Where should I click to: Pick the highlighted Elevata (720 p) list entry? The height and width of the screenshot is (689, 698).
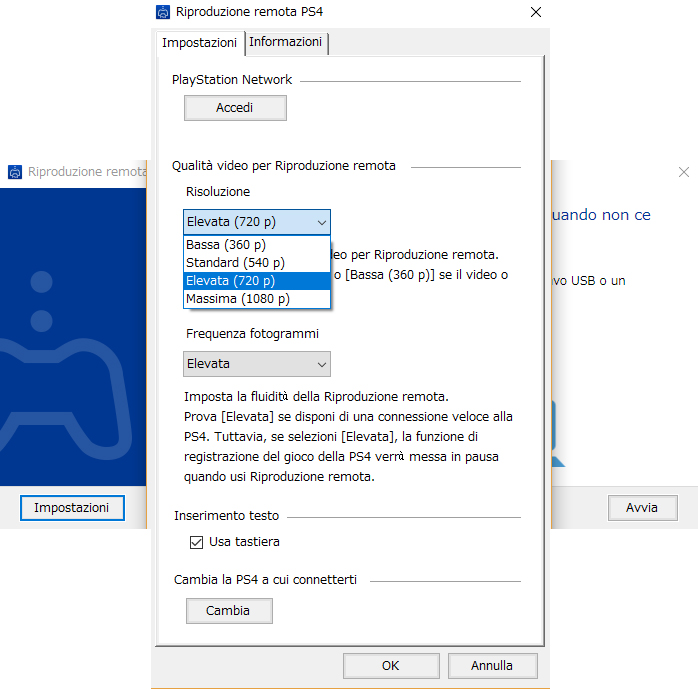[257, 281]
